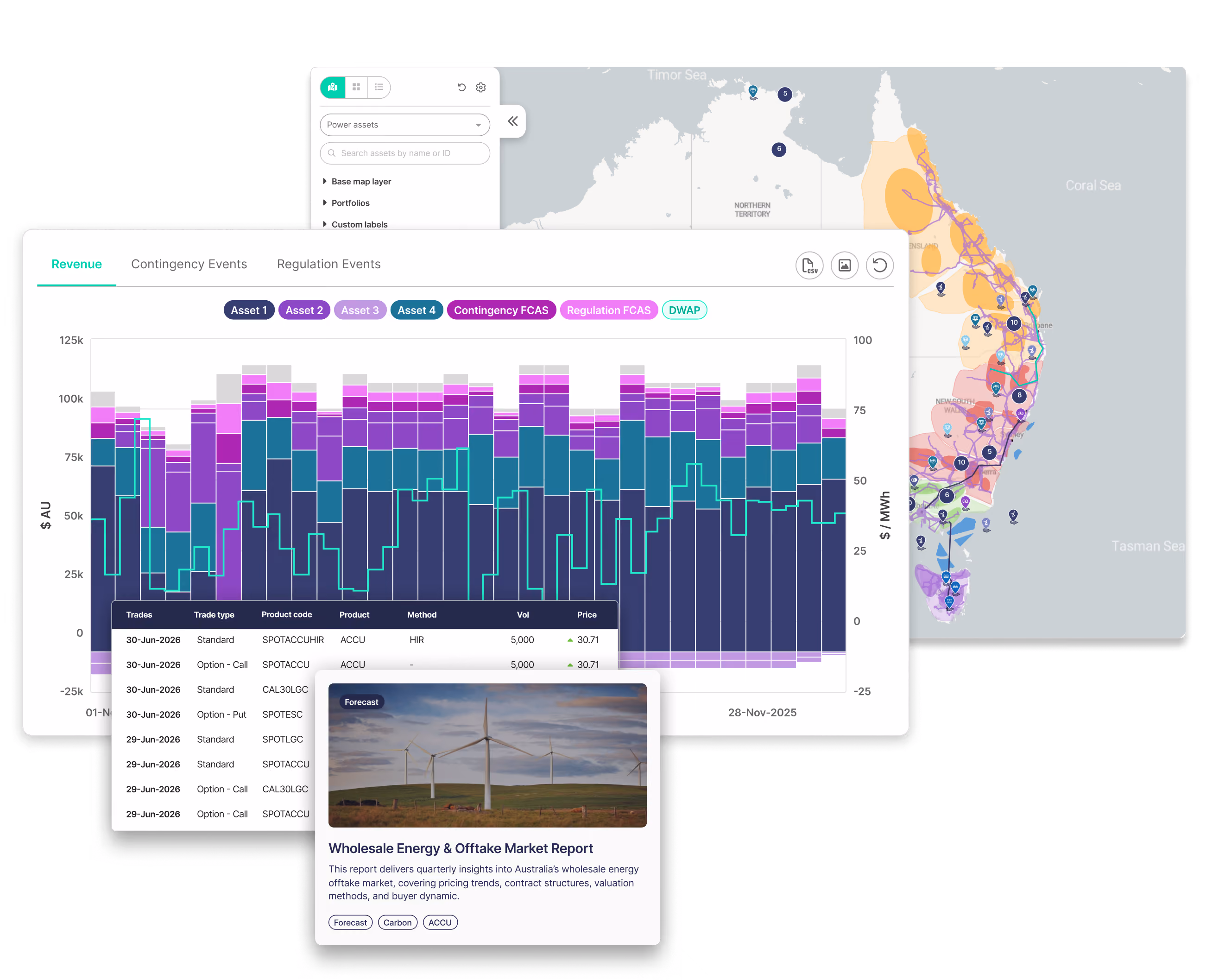Click the SPOTLGC product code cell
Viewport: 1225px width, 980px height.
(282, 739)
